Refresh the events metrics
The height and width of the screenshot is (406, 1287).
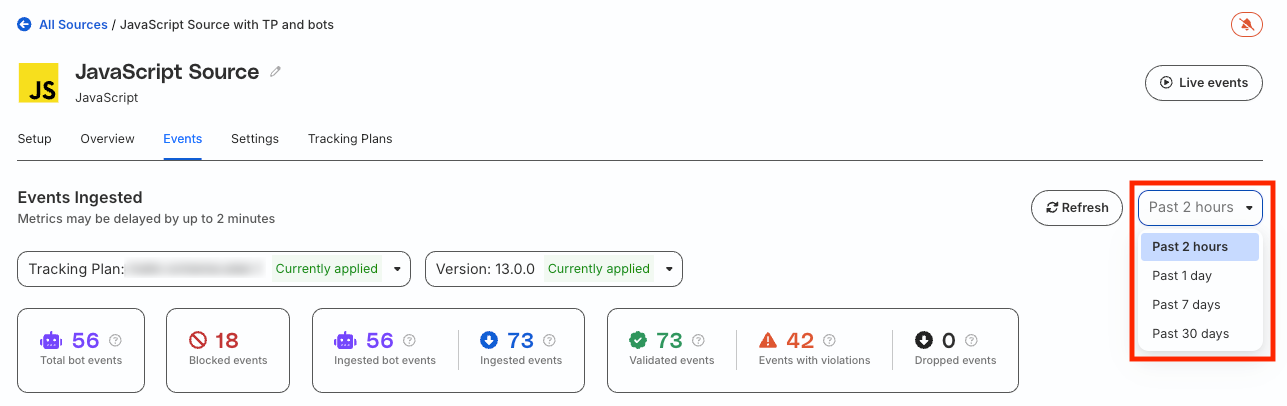tap(1077, 208)
